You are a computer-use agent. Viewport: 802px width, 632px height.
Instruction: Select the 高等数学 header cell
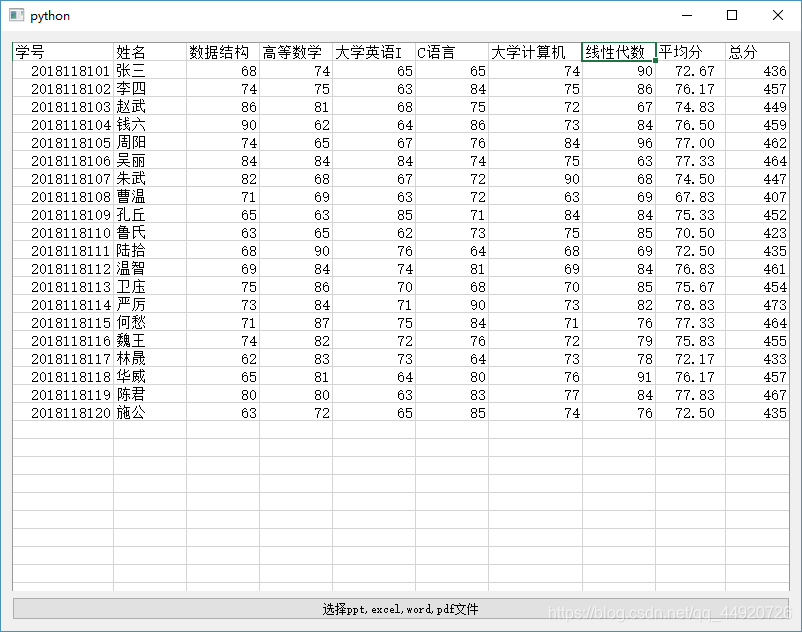[x=296, y=52]
